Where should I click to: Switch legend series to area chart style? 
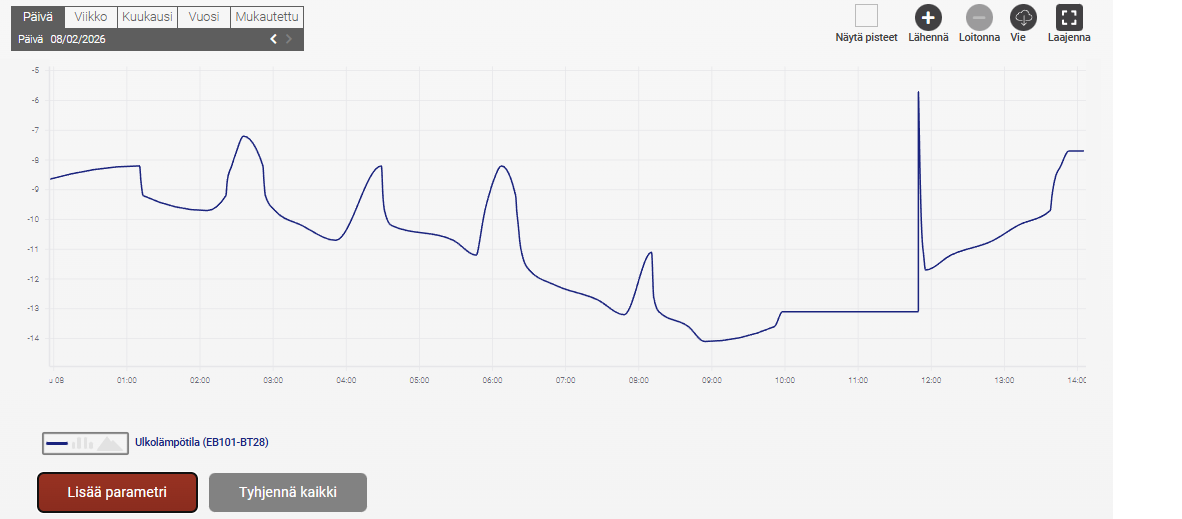(x=110, y=442)
